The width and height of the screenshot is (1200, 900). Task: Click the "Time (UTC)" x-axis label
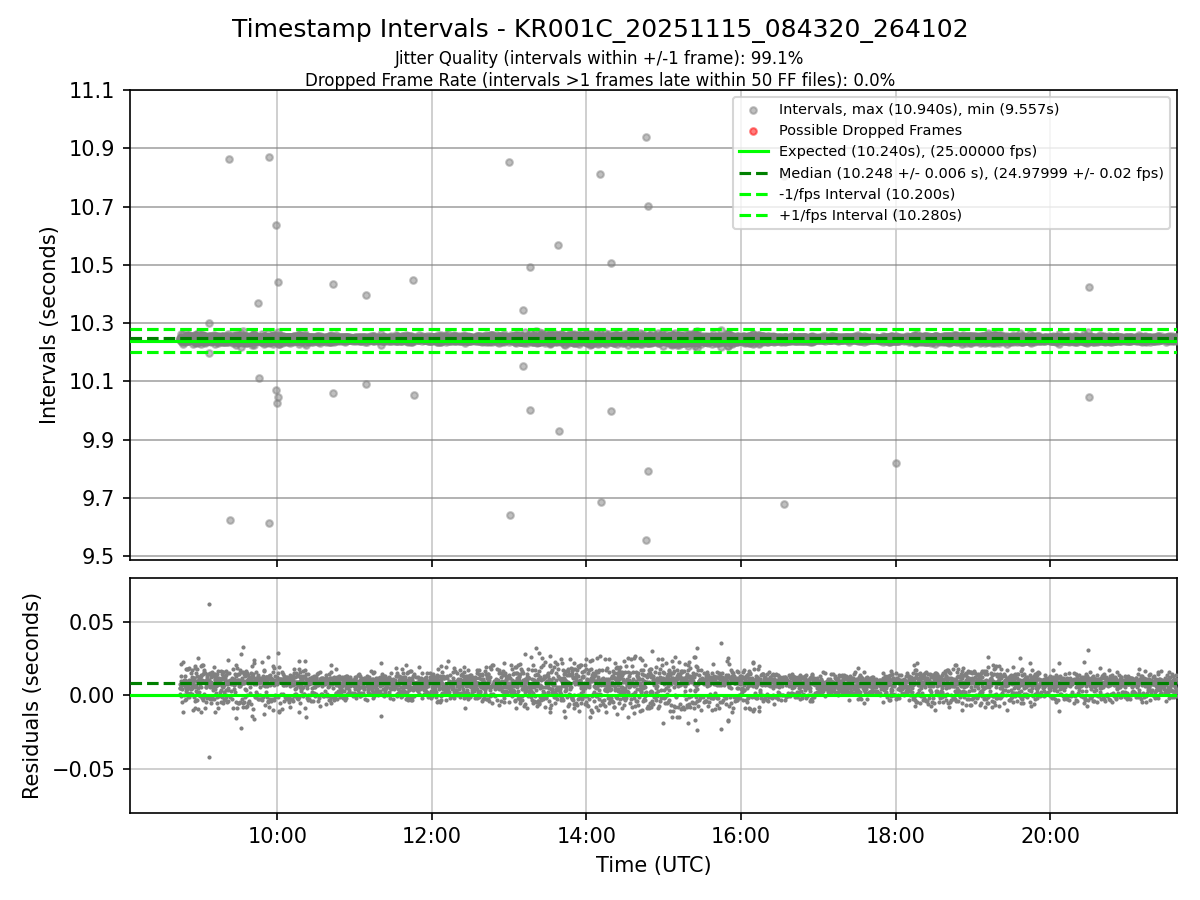tap(653, 865)
